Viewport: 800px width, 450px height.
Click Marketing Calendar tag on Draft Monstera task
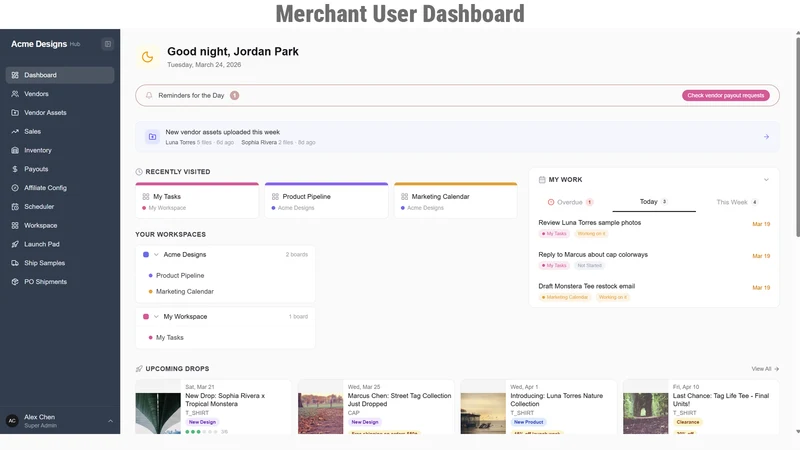[x=565, y=297]
